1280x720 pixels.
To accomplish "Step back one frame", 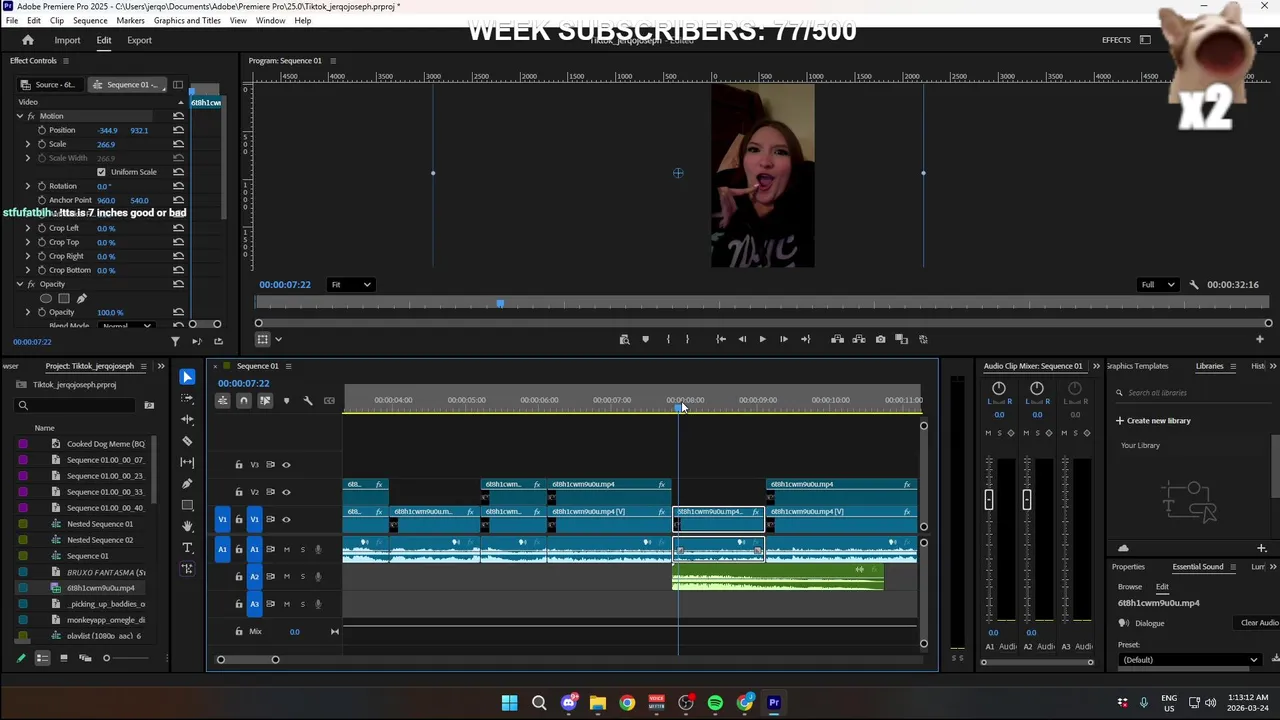I will tap(742, 339).
